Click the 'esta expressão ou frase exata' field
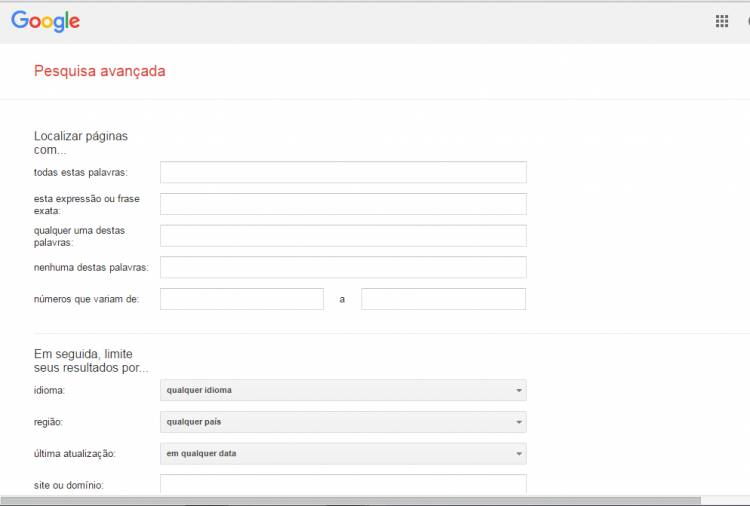Screen dimensions: 750x506 point(343,204)
